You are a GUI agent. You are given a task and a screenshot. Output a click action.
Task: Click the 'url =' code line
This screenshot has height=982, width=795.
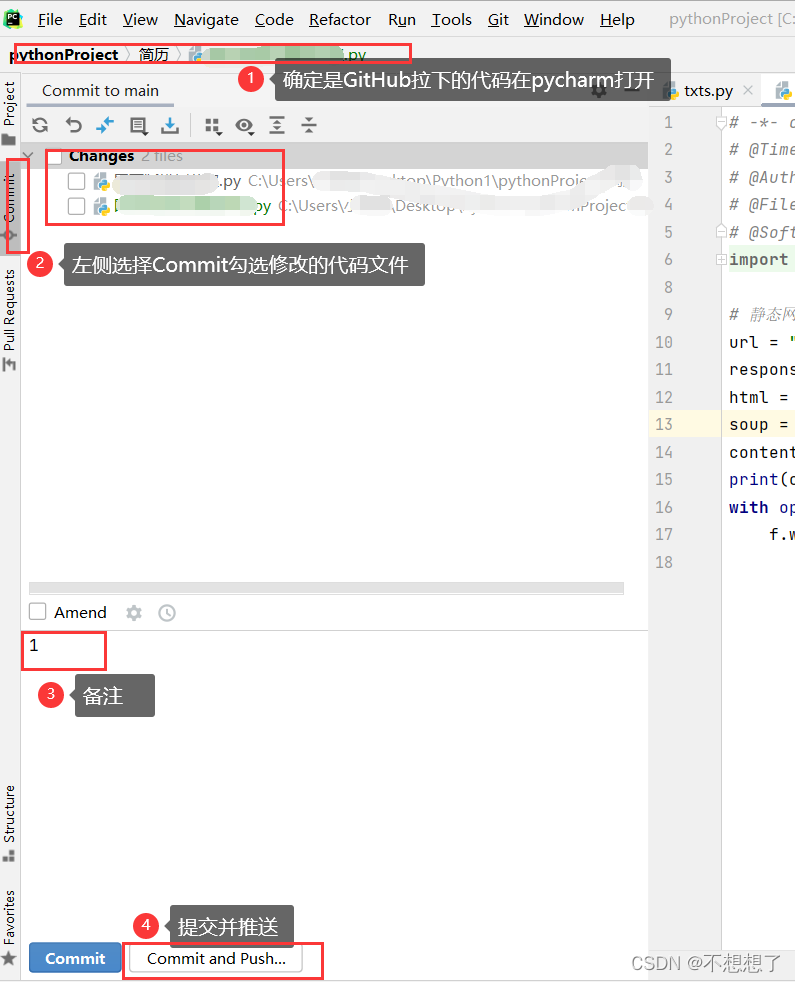[x=761, y=342]
